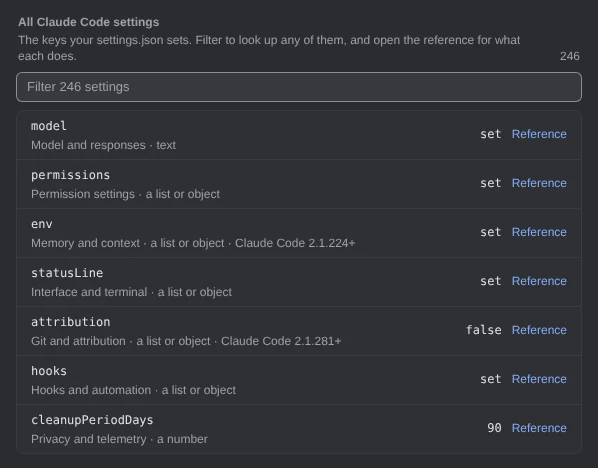Select the statusLine key name
Viewport: 598px width, 468px height.
(67, 273)
